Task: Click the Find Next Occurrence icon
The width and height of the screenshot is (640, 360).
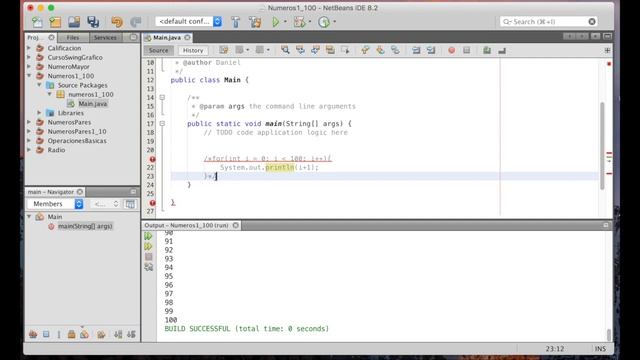Action: point(316,50)
